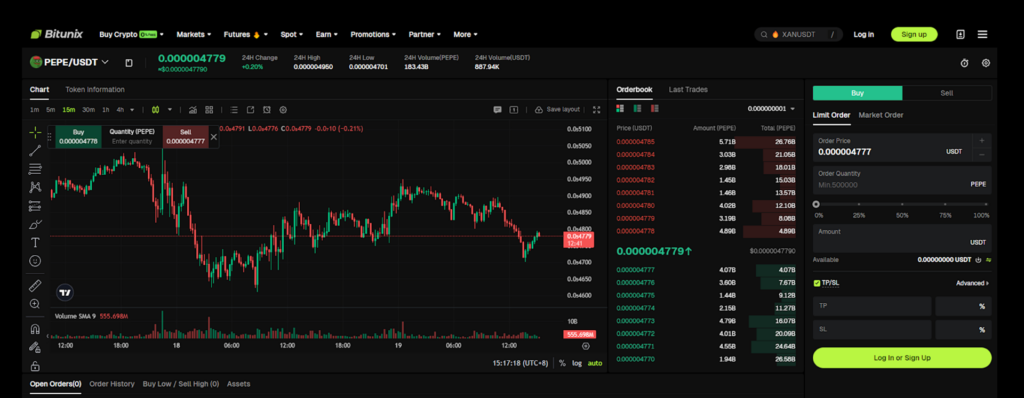
Task: Click the pop-out external chart icon
Action: pyautogui.click(x=250, y=110)
